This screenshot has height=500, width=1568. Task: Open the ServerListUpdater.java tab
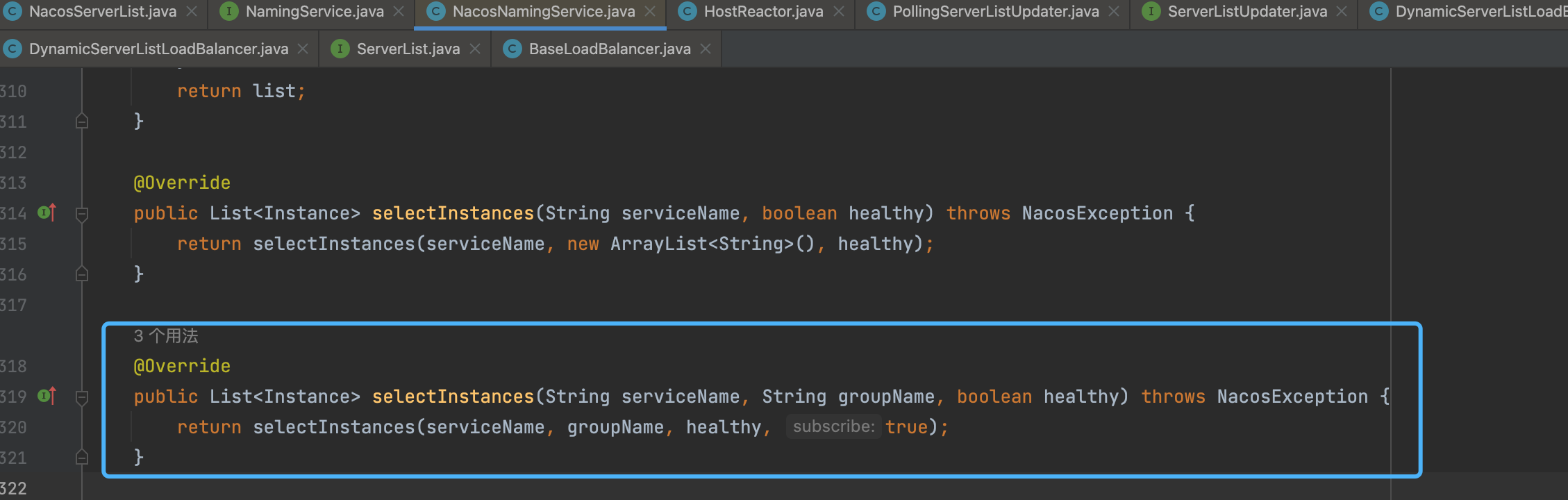[x=1247, y=12]
